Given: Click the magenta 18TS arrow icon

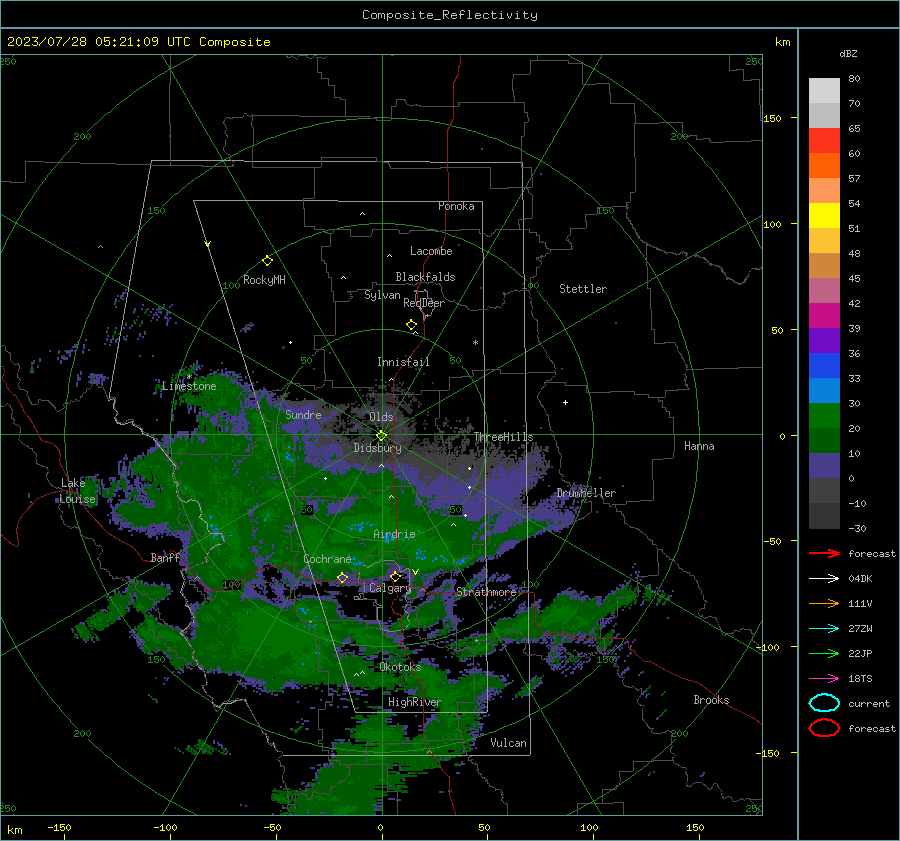Looking at the screenshot, I should click(x=824, y=679).
